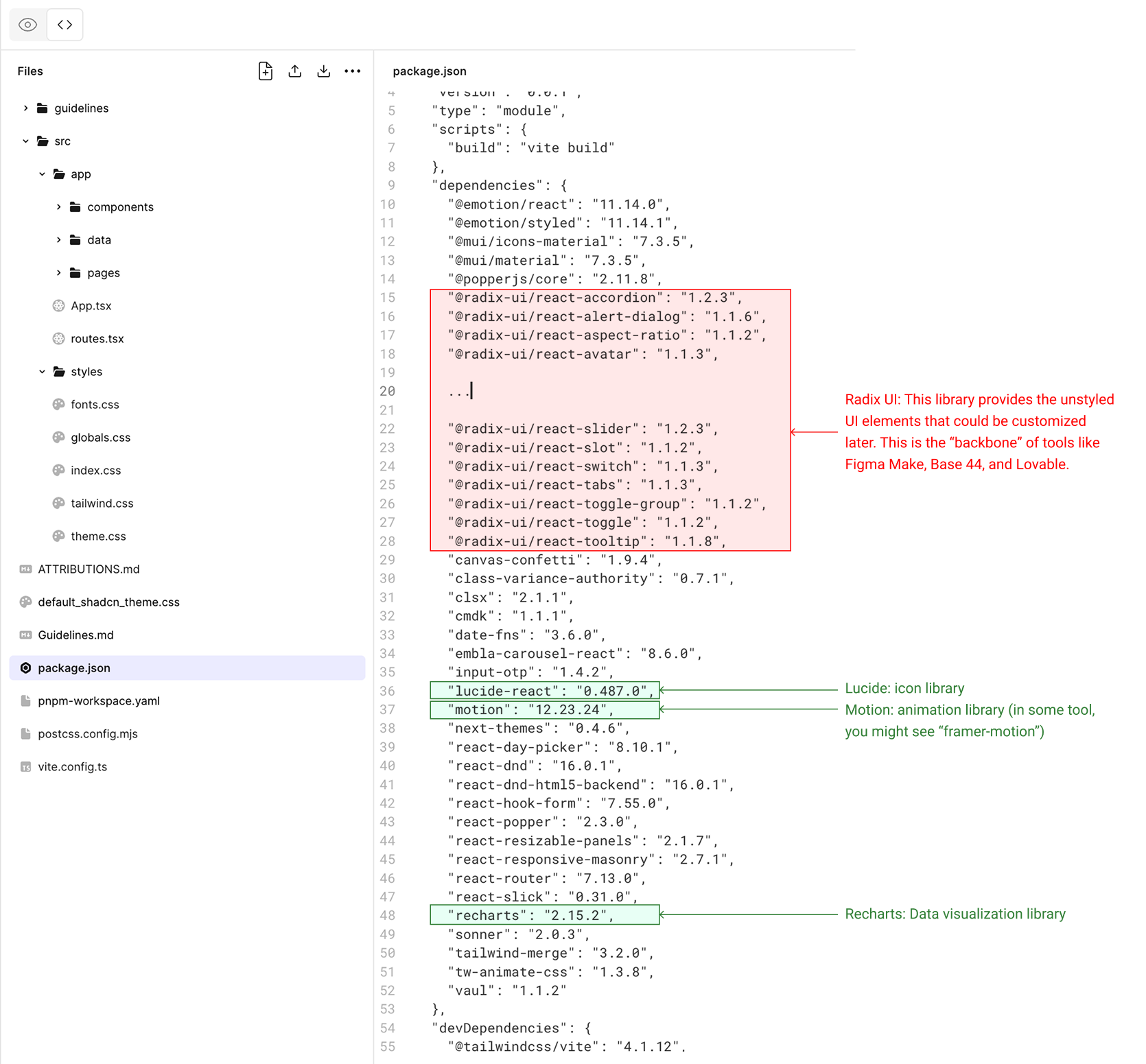
Task: Expand the guidelines folder chevron
Action: [x=25, y=108]
